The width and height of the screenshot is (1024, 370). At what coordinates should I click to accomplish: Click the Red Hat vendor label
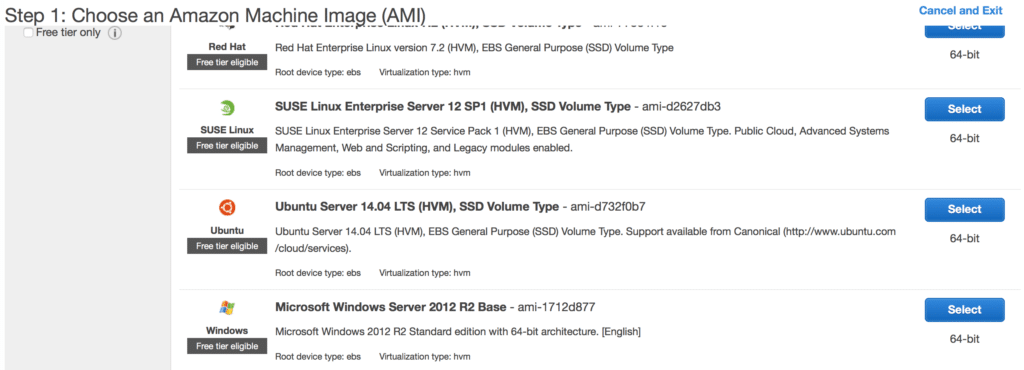click(x=227, y=47)
